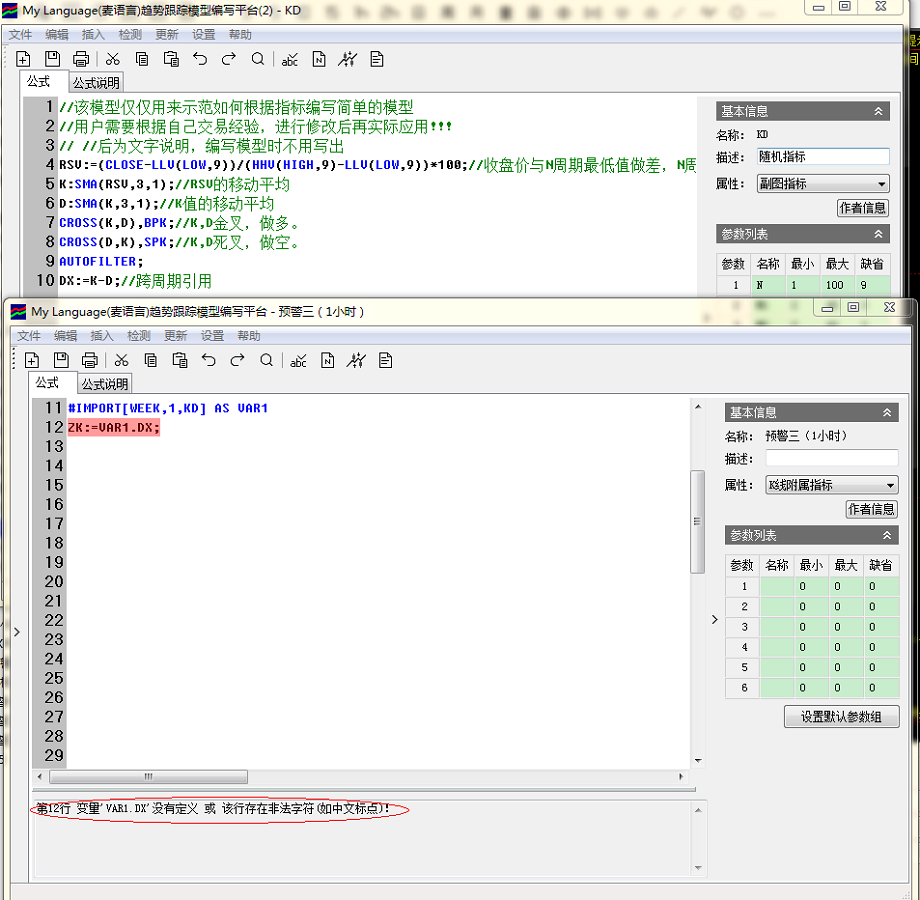Open the 检测 menu in the 预警三 window
This screenshot has height=900, width=920.
(x=139, y=336)
